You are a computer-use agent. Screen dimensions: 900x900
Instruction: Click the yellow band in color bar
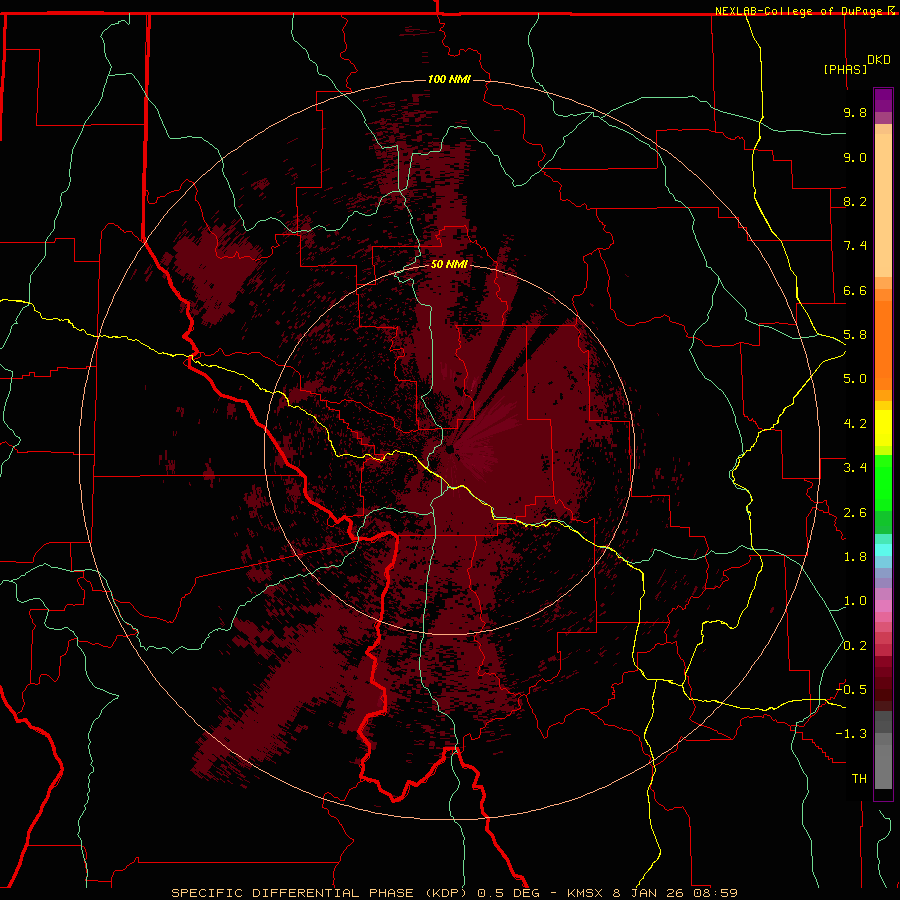(883, 428)
